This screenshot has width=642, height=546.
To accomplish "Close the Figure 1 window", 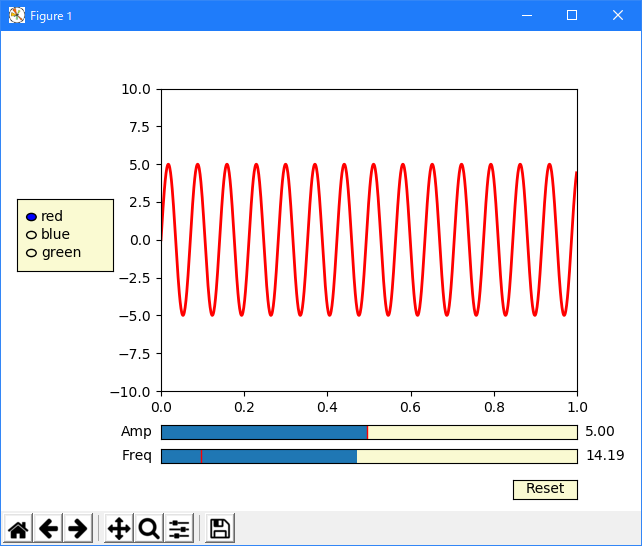I will [x=618, y=16].
